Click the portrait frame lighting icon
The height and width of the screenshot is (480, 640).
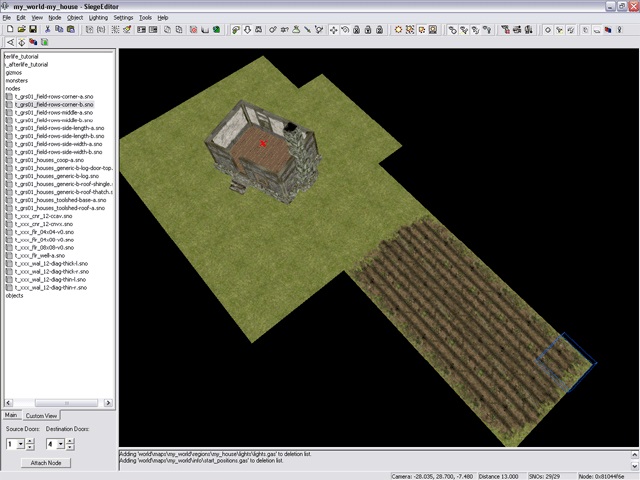[x=433, y=29]
